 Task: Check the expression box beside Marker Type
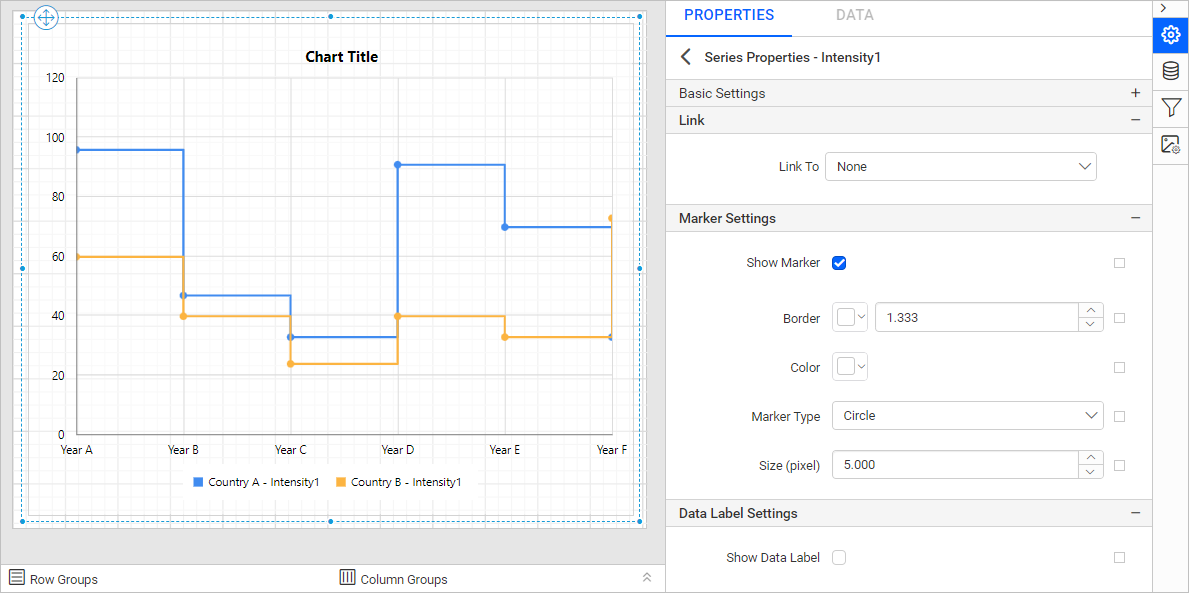pos(1119,416)
